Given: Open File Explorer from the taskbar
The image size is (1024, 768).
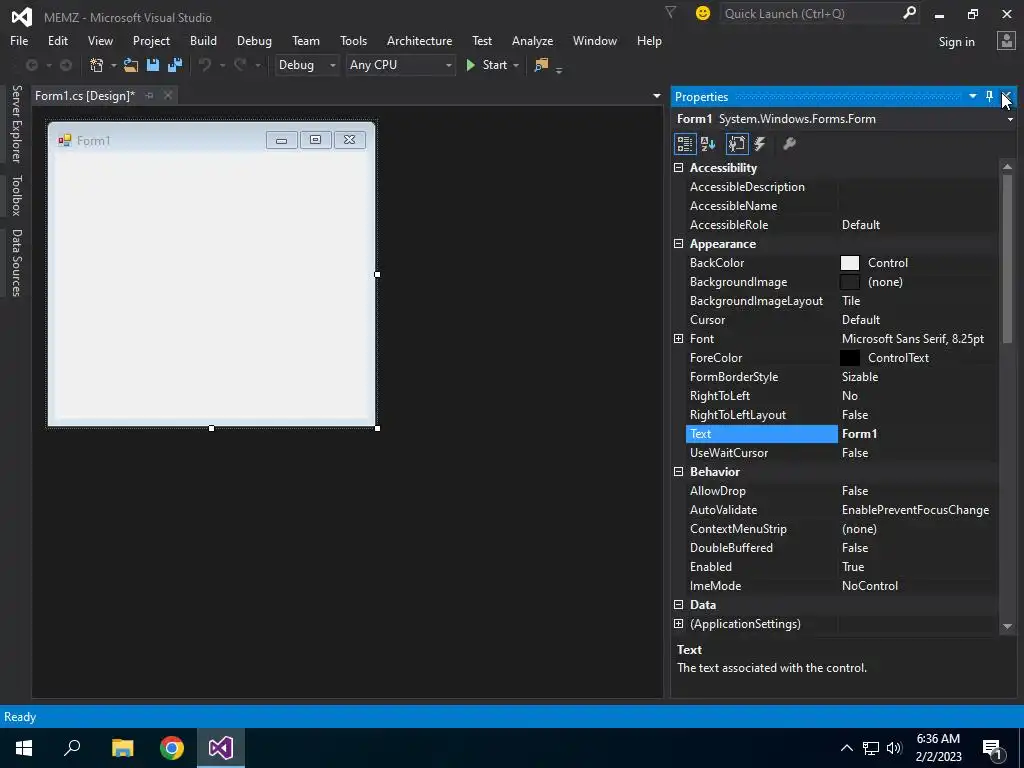Looking at the screenshot, I should coord(122,748).
